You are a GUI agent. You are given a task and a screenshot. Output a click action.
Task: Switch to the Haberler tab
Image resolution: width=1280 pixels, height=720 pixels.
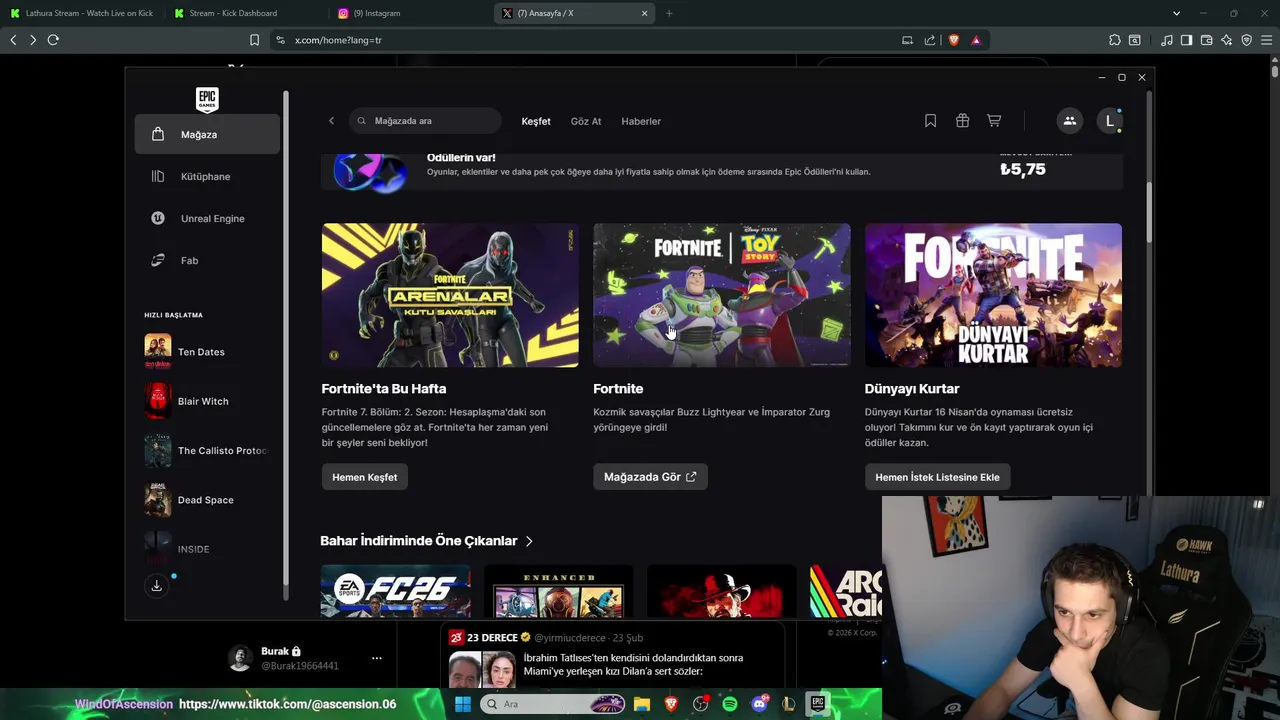pos(641,121)
